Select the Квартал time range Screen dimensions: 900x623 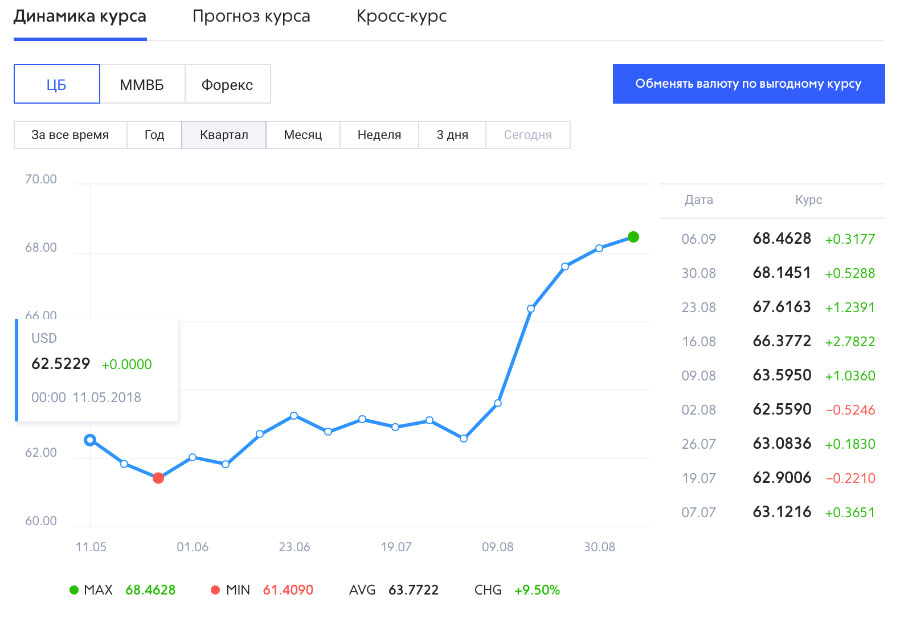[x=223, y=135]
